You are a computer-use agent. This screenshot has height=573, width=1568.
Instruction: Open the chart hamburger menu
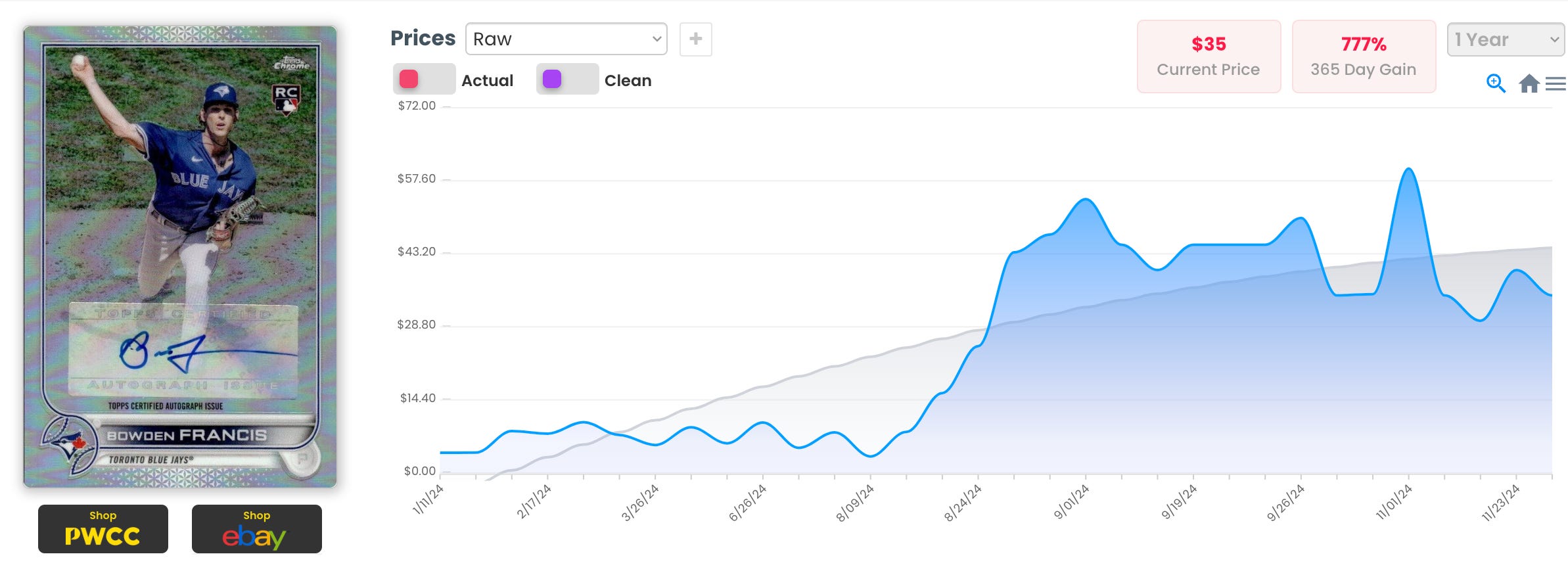[x=1556, y=83]
